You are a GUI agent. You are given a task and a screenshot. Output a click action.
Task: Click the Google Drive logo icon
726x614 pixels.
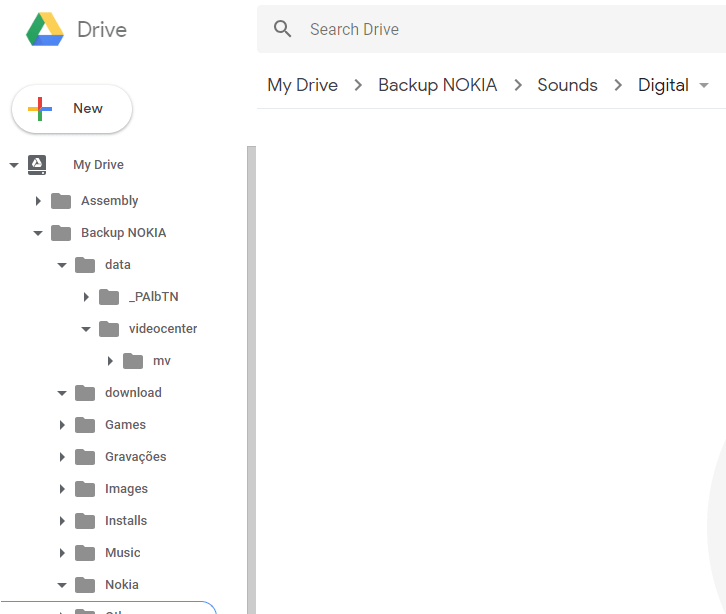45,29
